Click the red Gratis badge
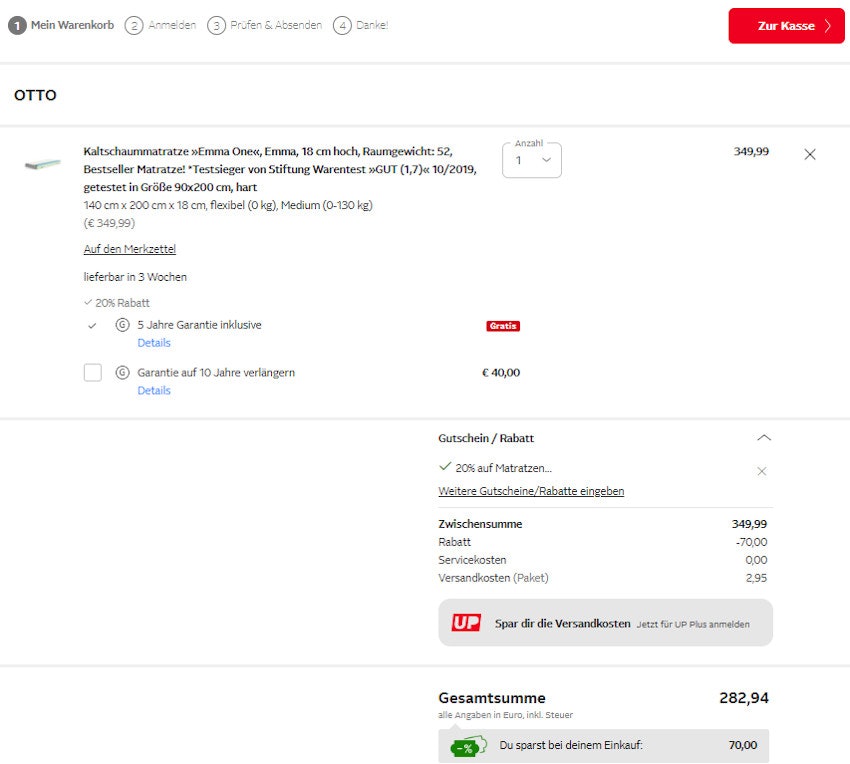The width and height of the screenshot is (850, 764). click(503, 326)
